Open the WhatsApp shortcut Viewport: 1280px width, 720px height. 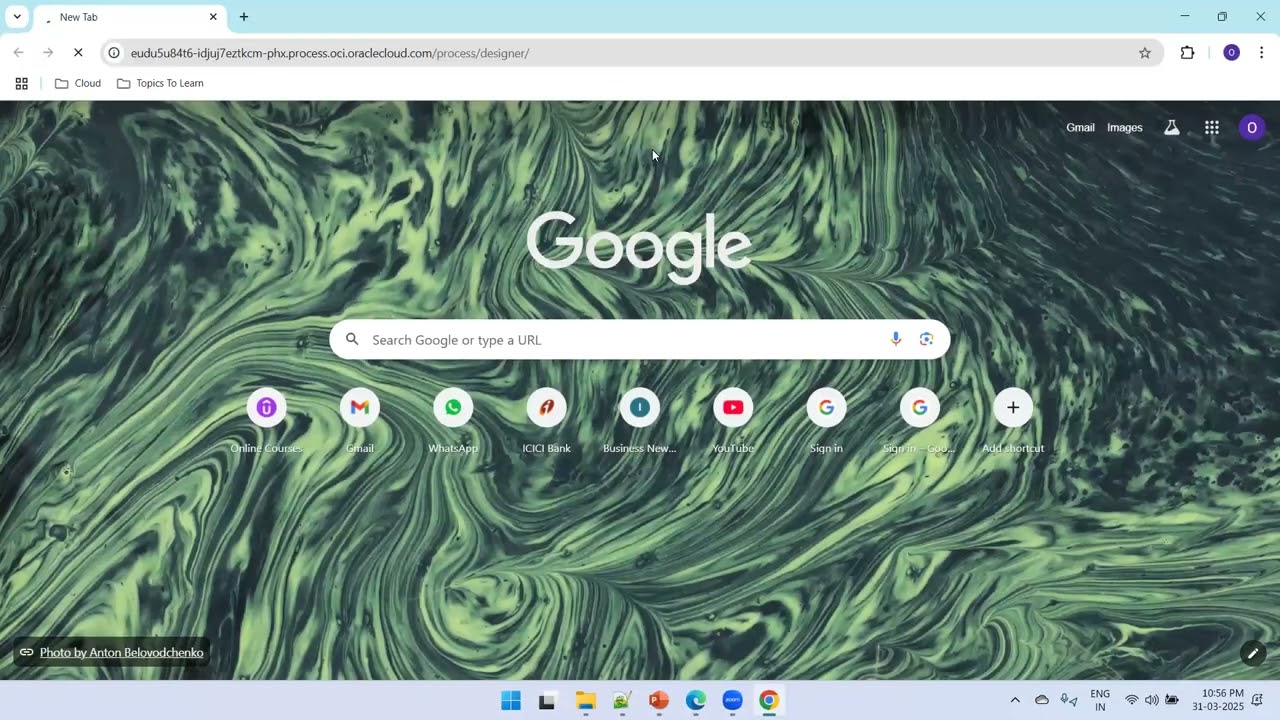(453, 422)
